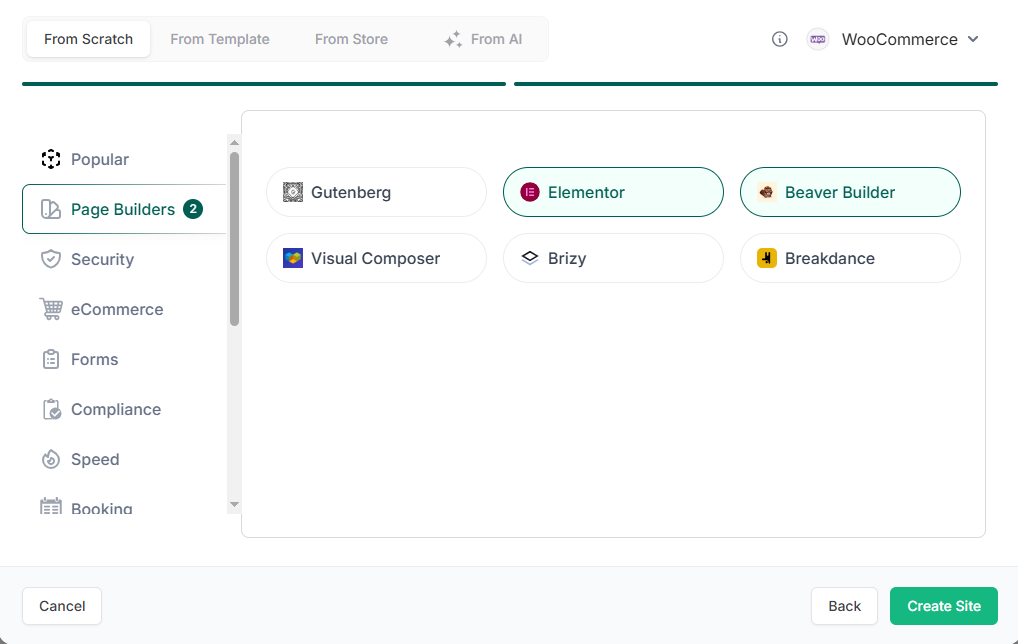Switch to From Scratch tab

coord(88,39)
